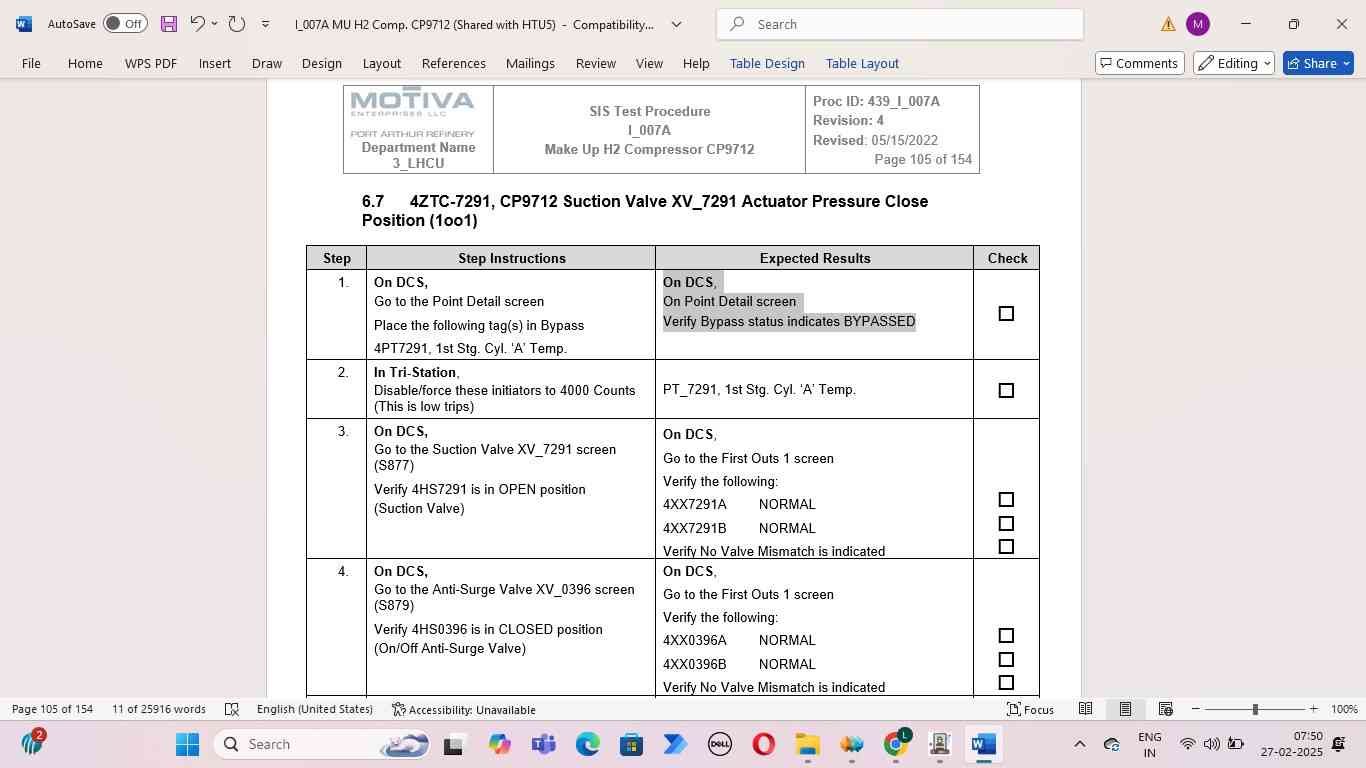Screen dimensions: 1366x768
Task: Check the step 4 Valve Mismatch box
Action: 1006,683
